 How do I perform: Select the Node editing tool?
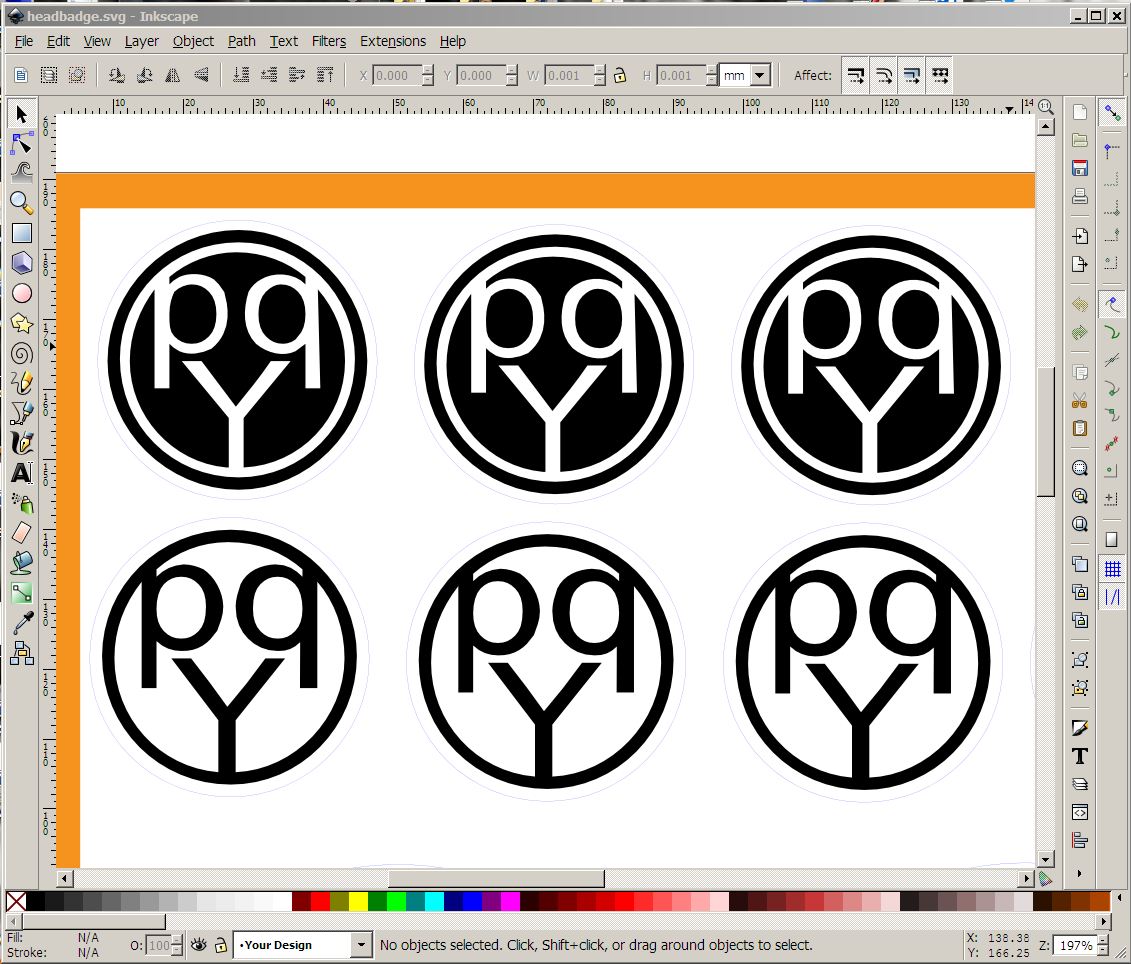click(22, 144)
